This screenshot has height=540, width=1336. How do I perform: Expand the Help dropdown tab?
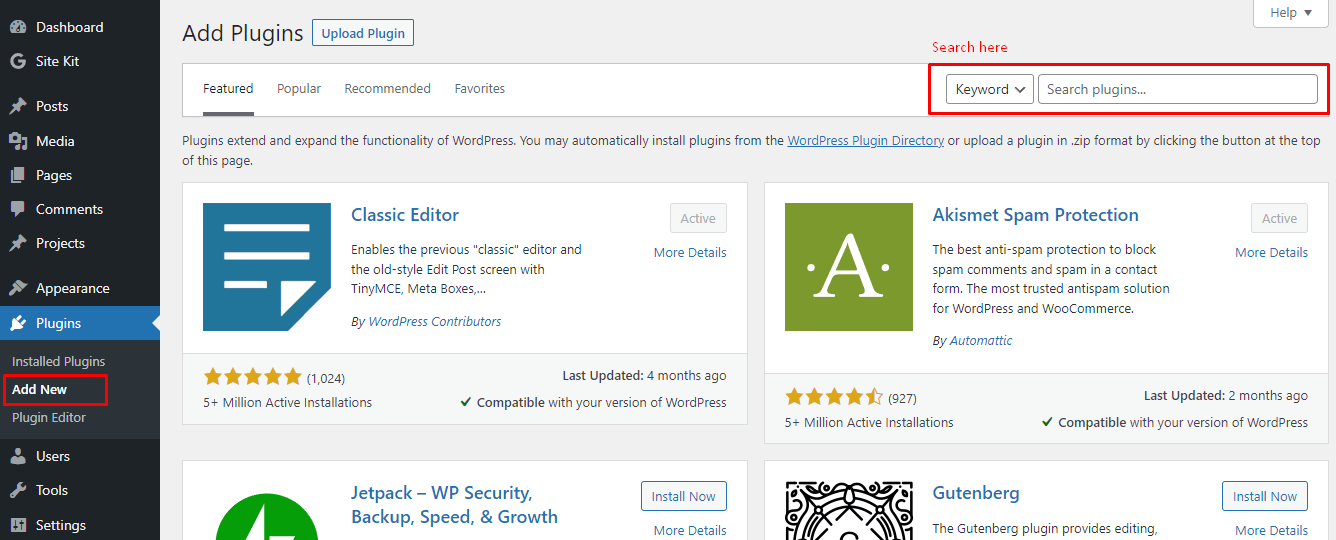pos(1291,13)
